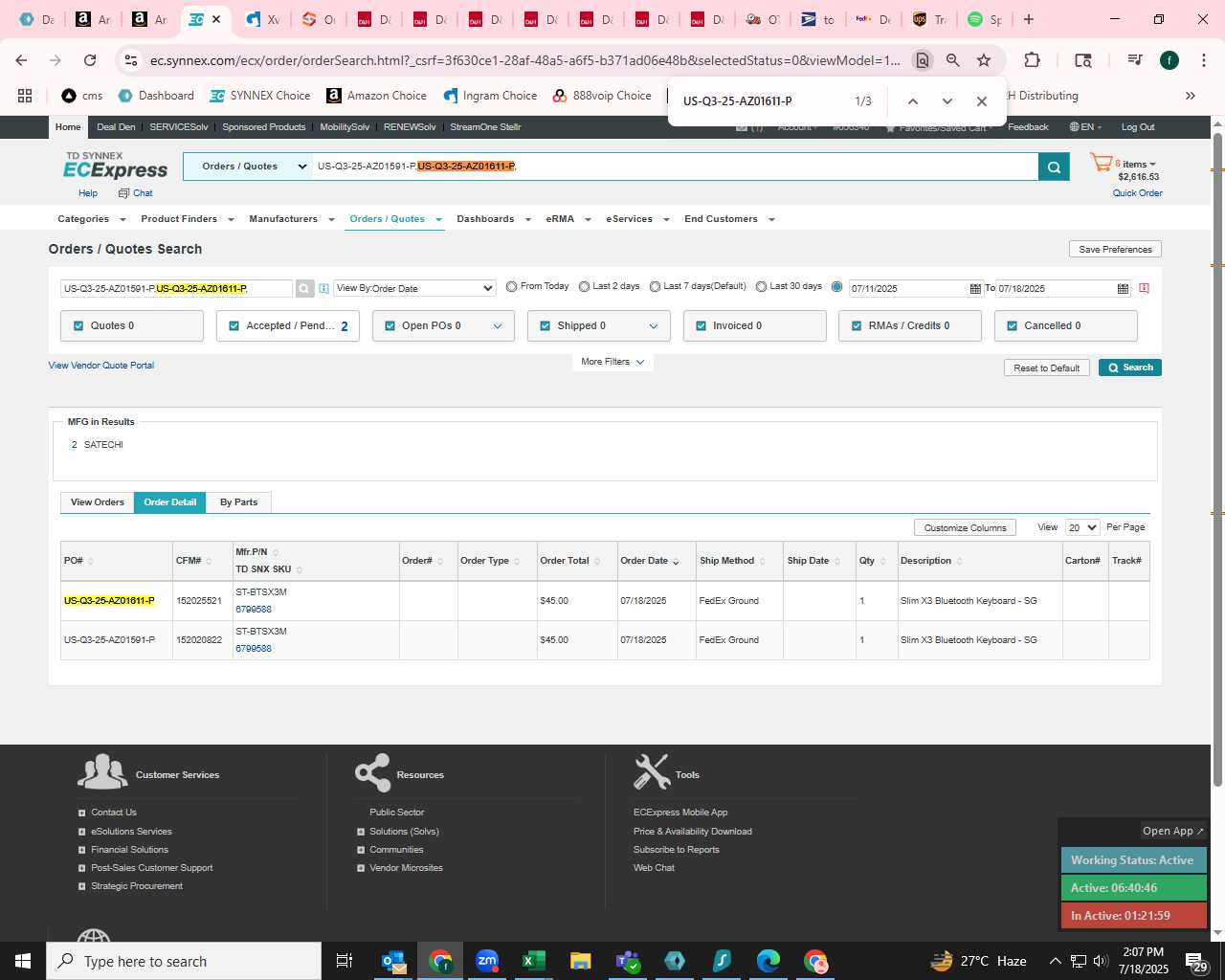Open Windows Task View button
This screenshot has width=1225, height=980.
click(345, 961)
